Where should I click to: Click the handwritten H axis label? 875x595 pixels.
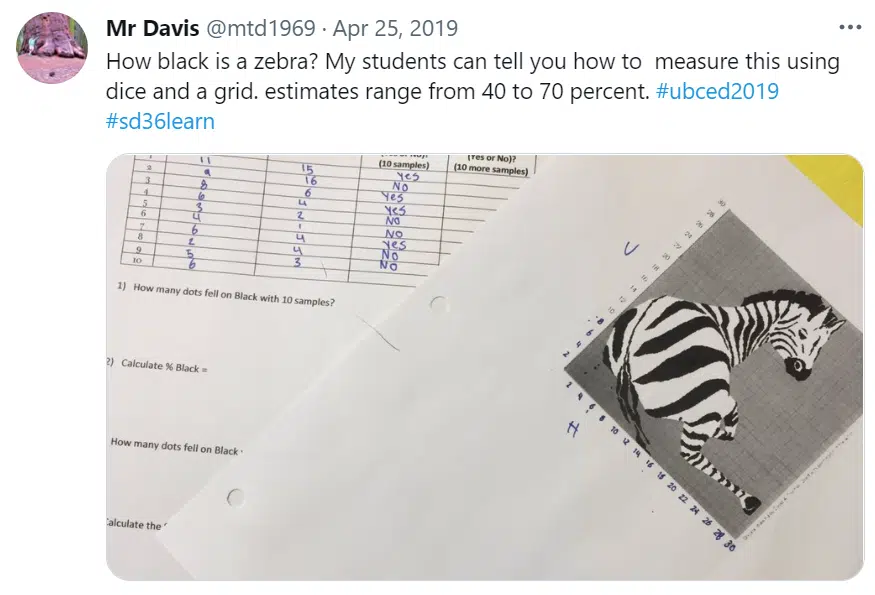tap(573, 428)
